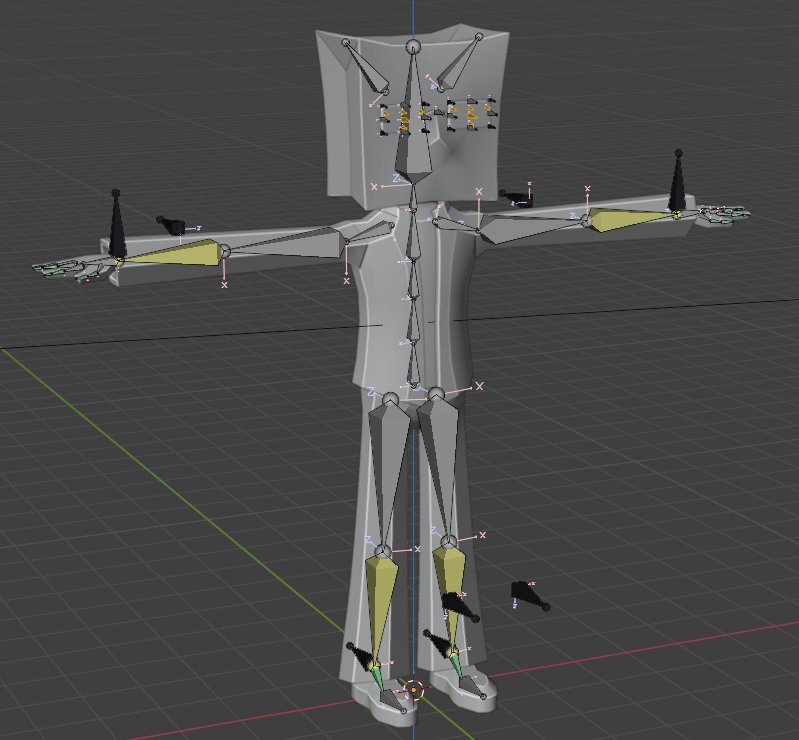Click the screen-right elbow joint sphere

[x=587, y=221]
